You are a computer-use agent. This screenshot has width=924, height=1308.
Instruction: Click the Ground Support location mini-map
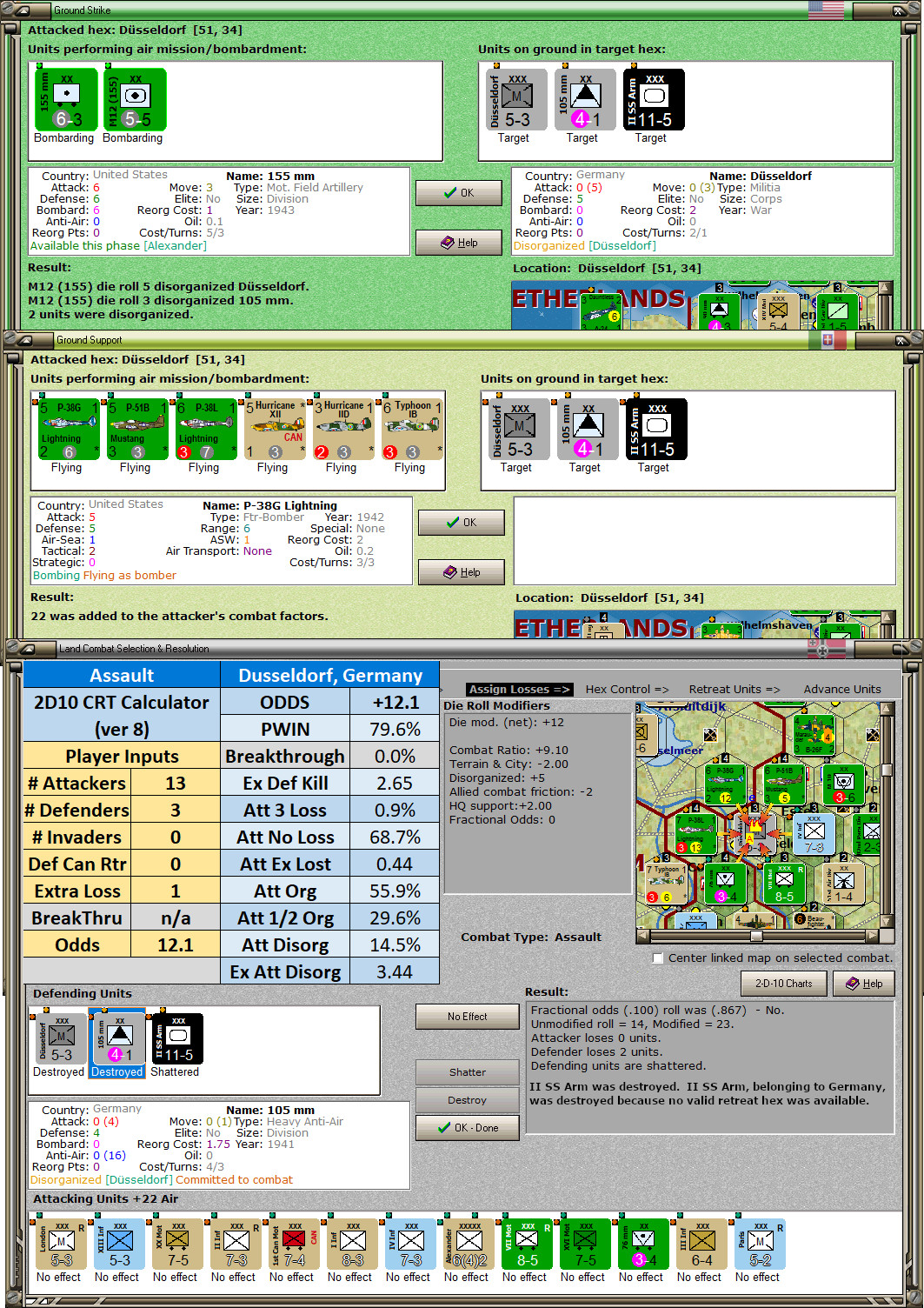tap(697, 624)
